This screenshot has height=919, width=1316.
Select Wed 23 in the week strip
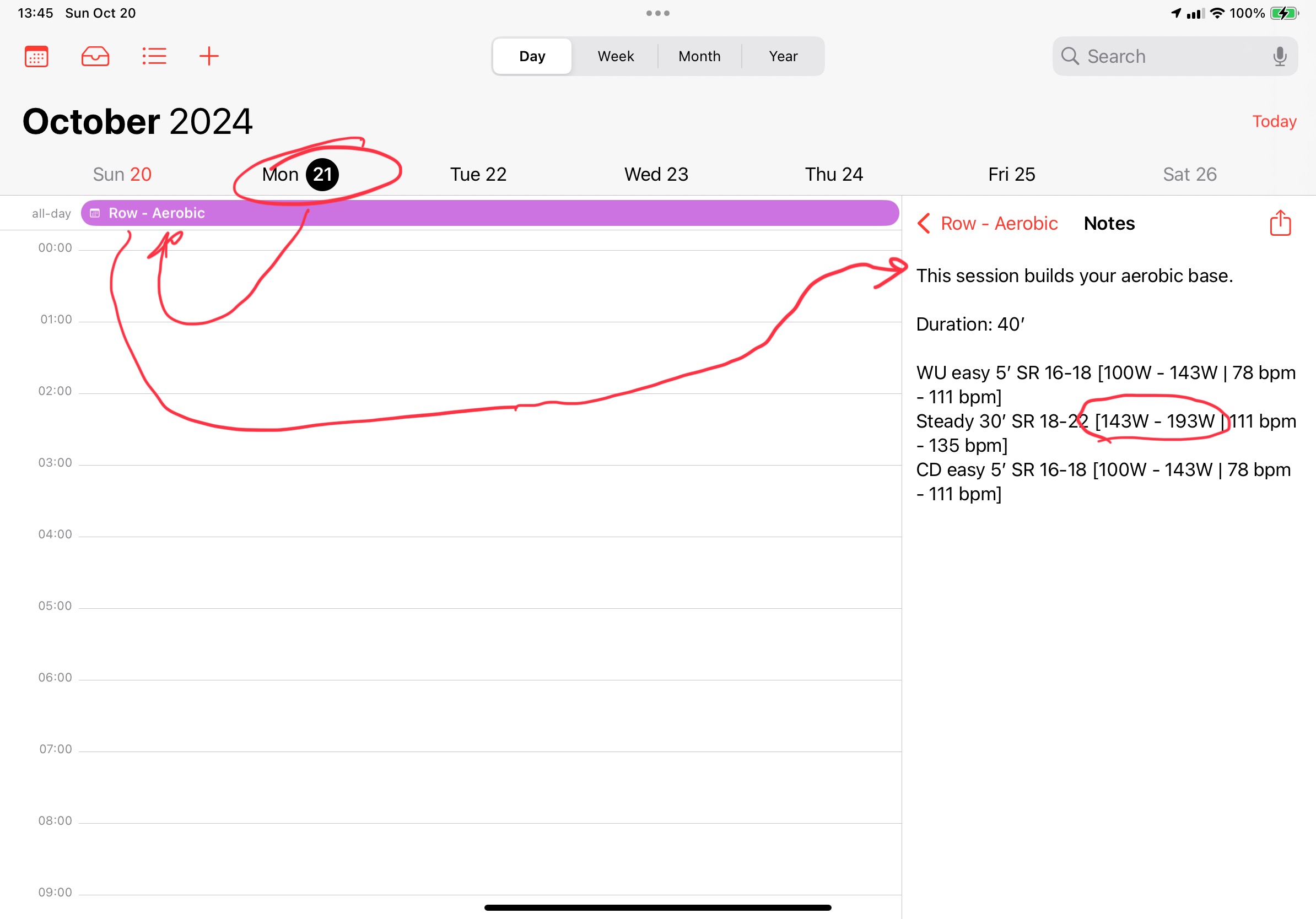click(x=656, y=174)
